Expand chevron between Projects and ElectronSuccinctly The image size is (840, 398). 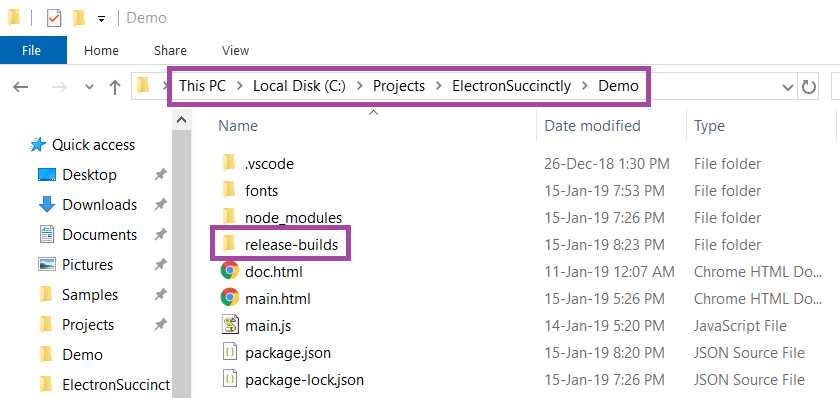pyautogui.click(x=439, y=87)
